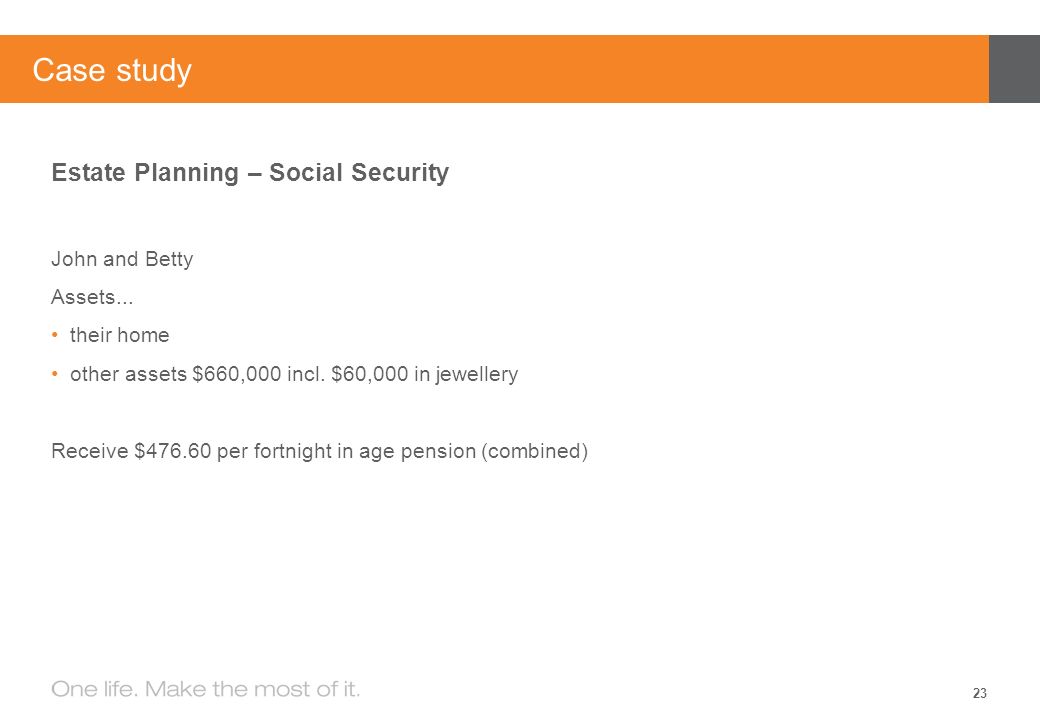Click the word 'Betty' in the names line
1040x720 pixels.
(x=169, y=259)
